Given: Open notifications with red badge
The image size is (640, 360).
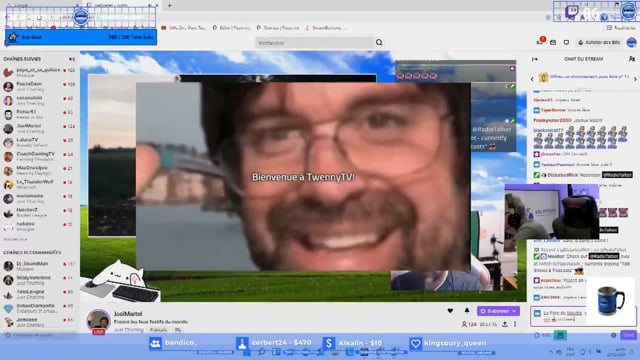Looking at the screenshot, I should click(x=540, y=42).
